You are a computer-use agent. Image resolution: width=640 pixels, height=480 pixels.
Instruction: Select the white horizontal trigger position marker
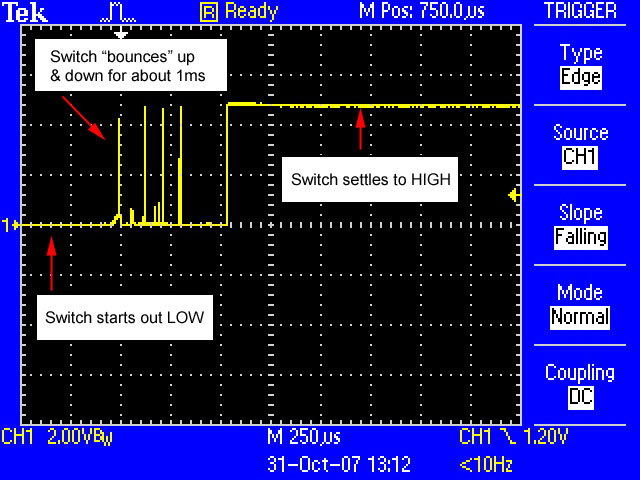coord(118,33)
